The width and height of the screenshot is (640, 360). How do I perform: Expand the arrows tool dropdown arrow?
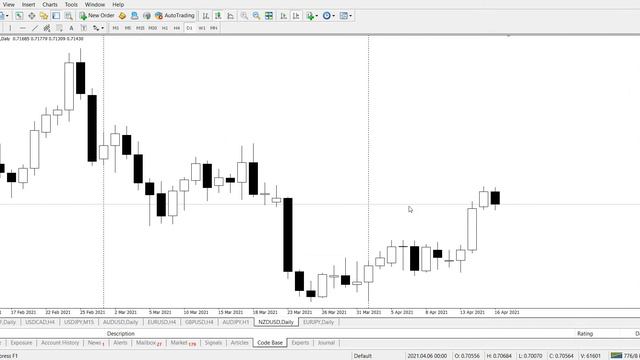(x=102, y=28)
